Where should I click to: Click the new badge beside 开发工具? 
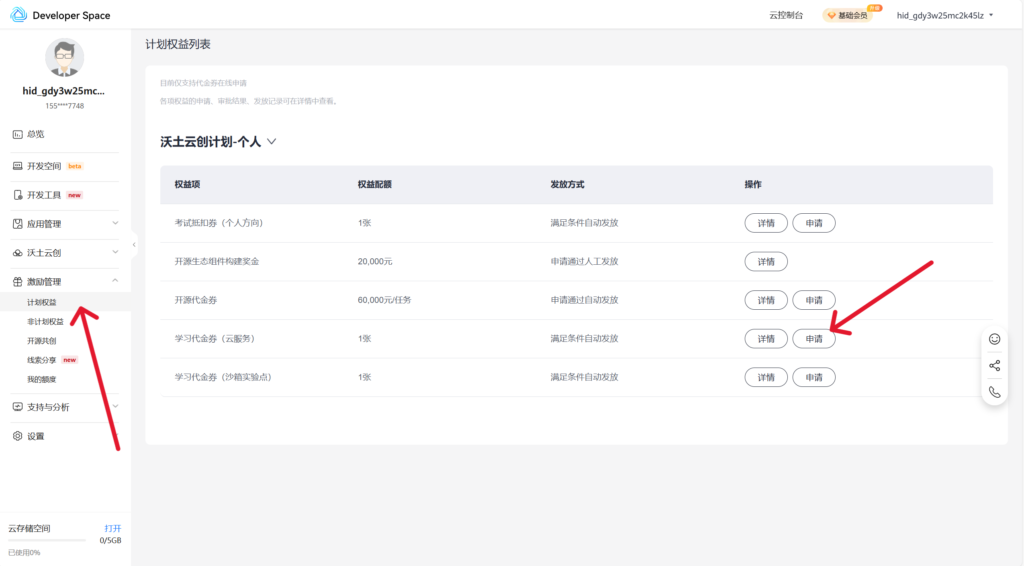(74, 195)
